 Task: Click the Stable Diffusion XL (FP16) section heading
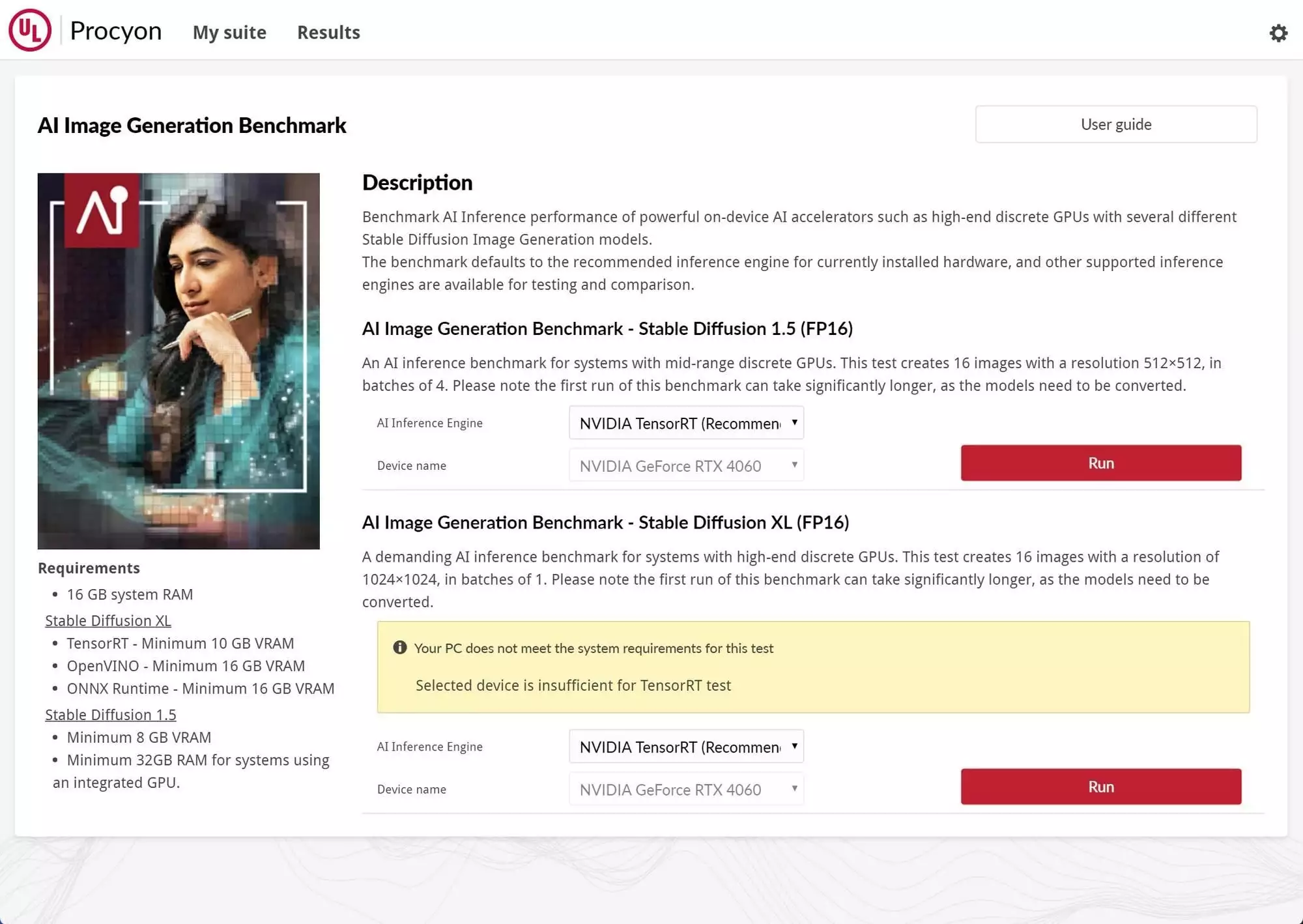605,523
